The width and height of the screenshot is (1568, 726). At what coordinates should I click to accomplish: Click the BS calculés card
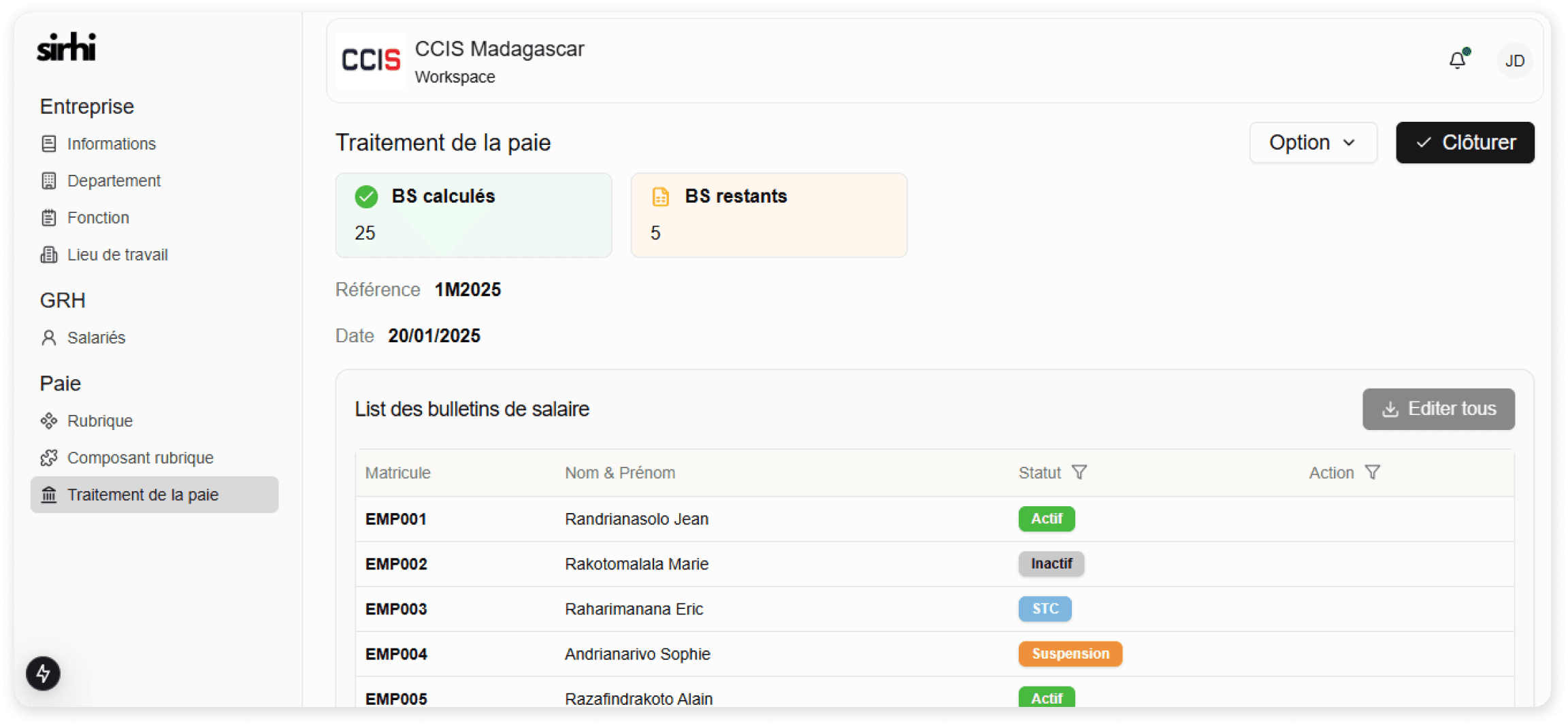click(473, 215)
